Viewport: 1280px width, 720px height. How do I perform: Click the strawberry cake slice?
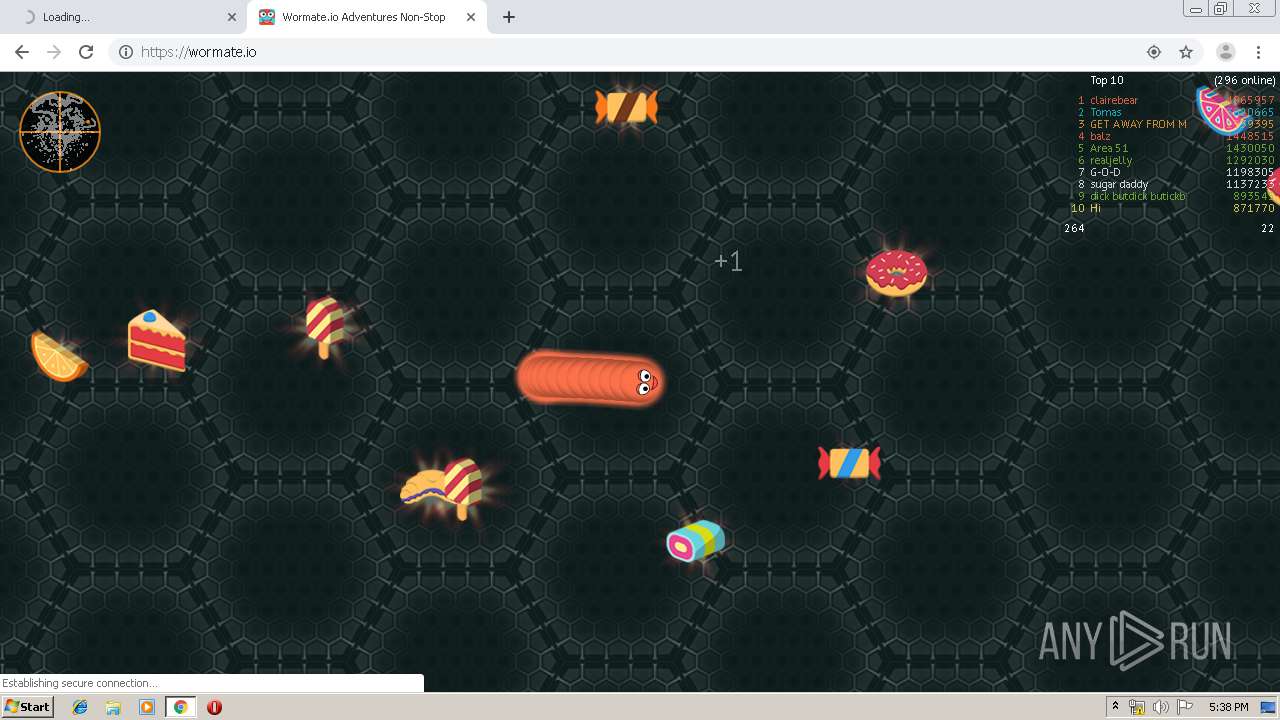point(157,340)
